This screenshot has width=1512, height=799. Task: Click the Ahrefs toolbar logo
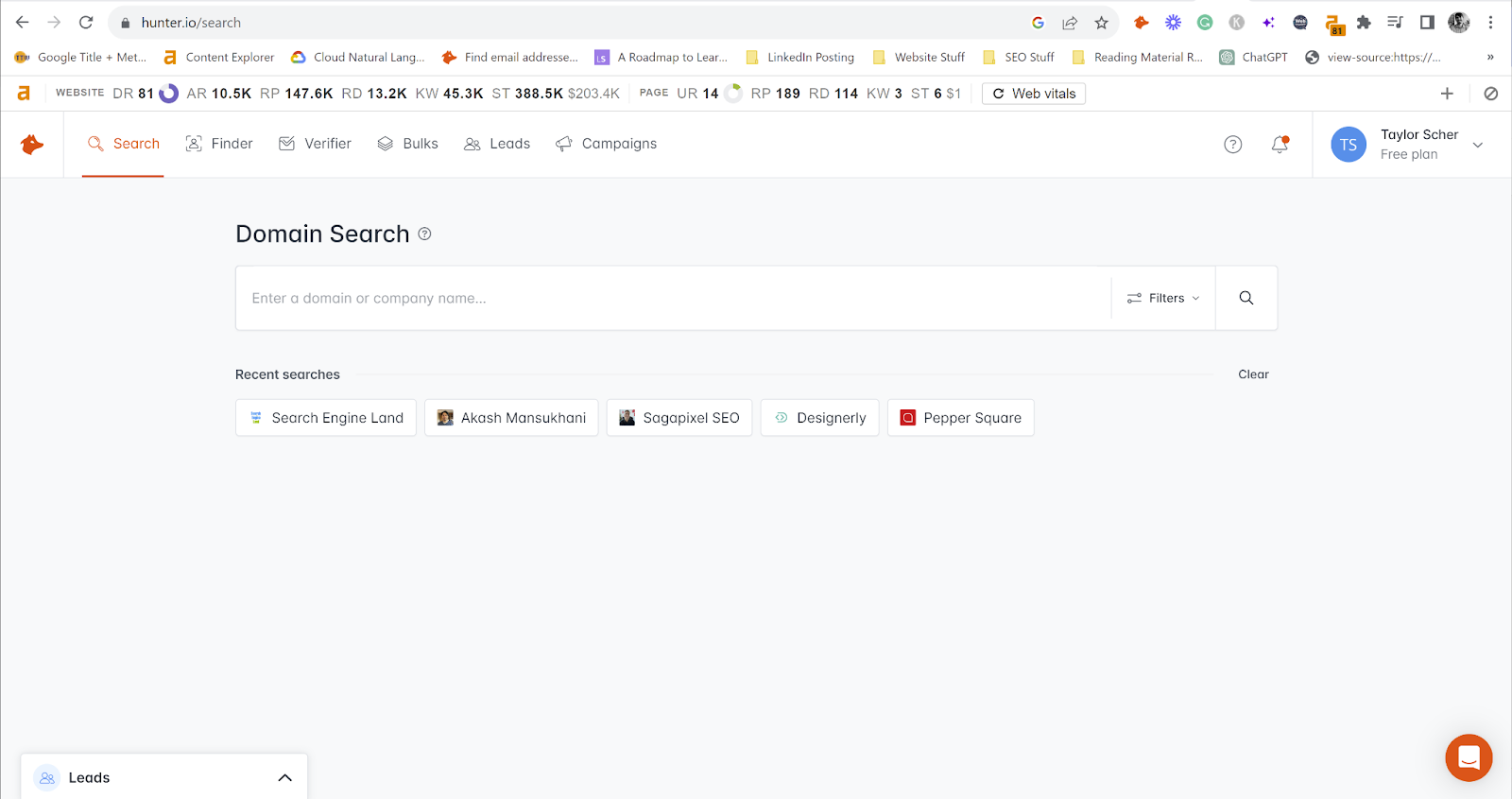tap(24, 93)
